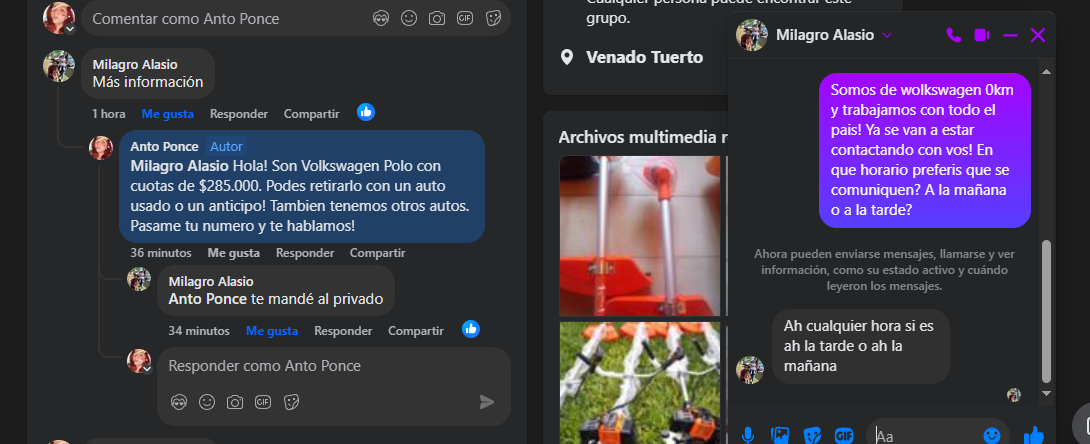Open the sticker picker in Messenger chat
This screenshot has height=444, width=1090.
(812, 435)
